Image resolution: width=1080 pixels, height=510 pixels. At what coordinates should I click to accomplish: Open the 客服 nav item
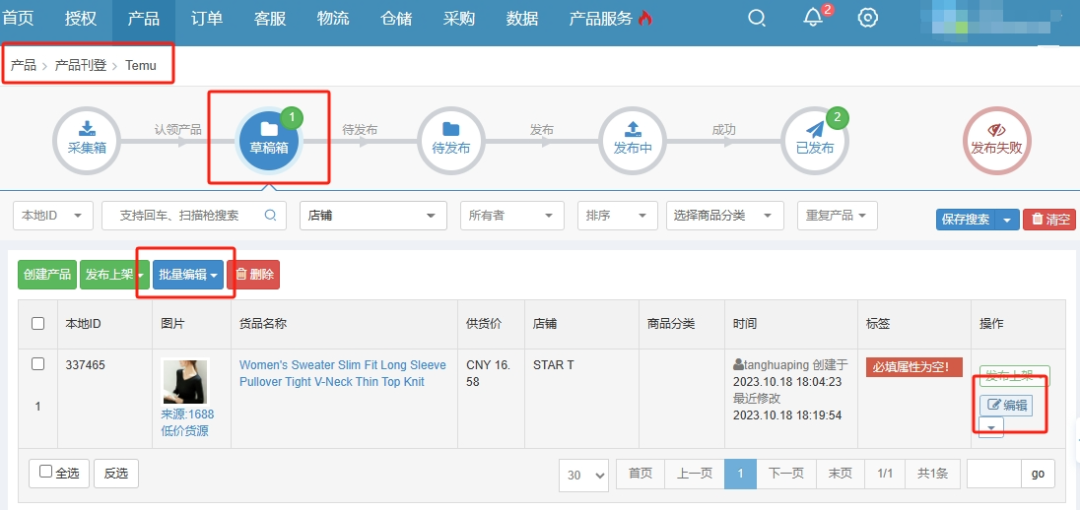coord(270,19)
